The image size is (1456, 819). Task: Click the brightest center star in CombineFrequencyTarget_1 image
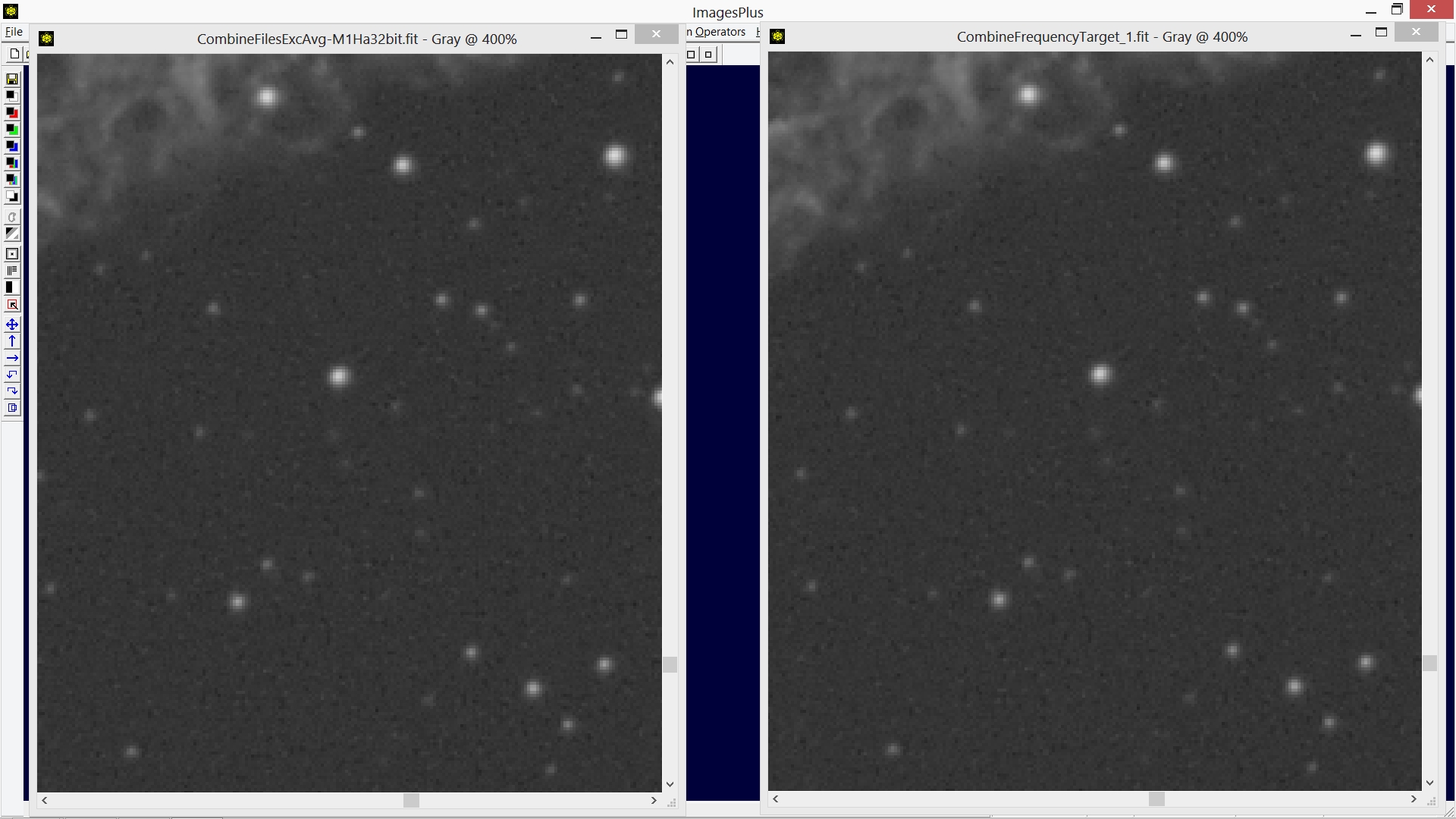pyautogui.click(x=1100, y=375)
